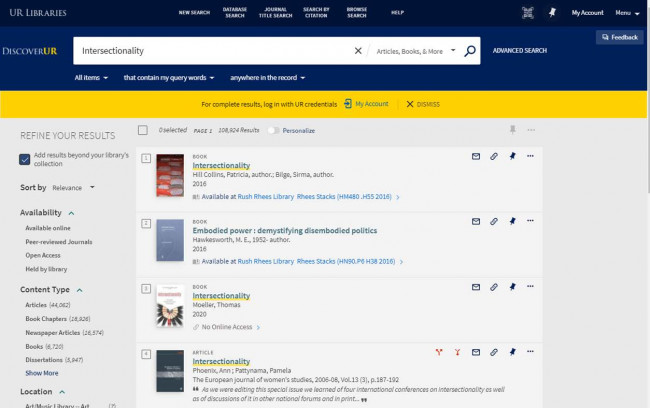Open Browse Search in top menu

(356, 12)
